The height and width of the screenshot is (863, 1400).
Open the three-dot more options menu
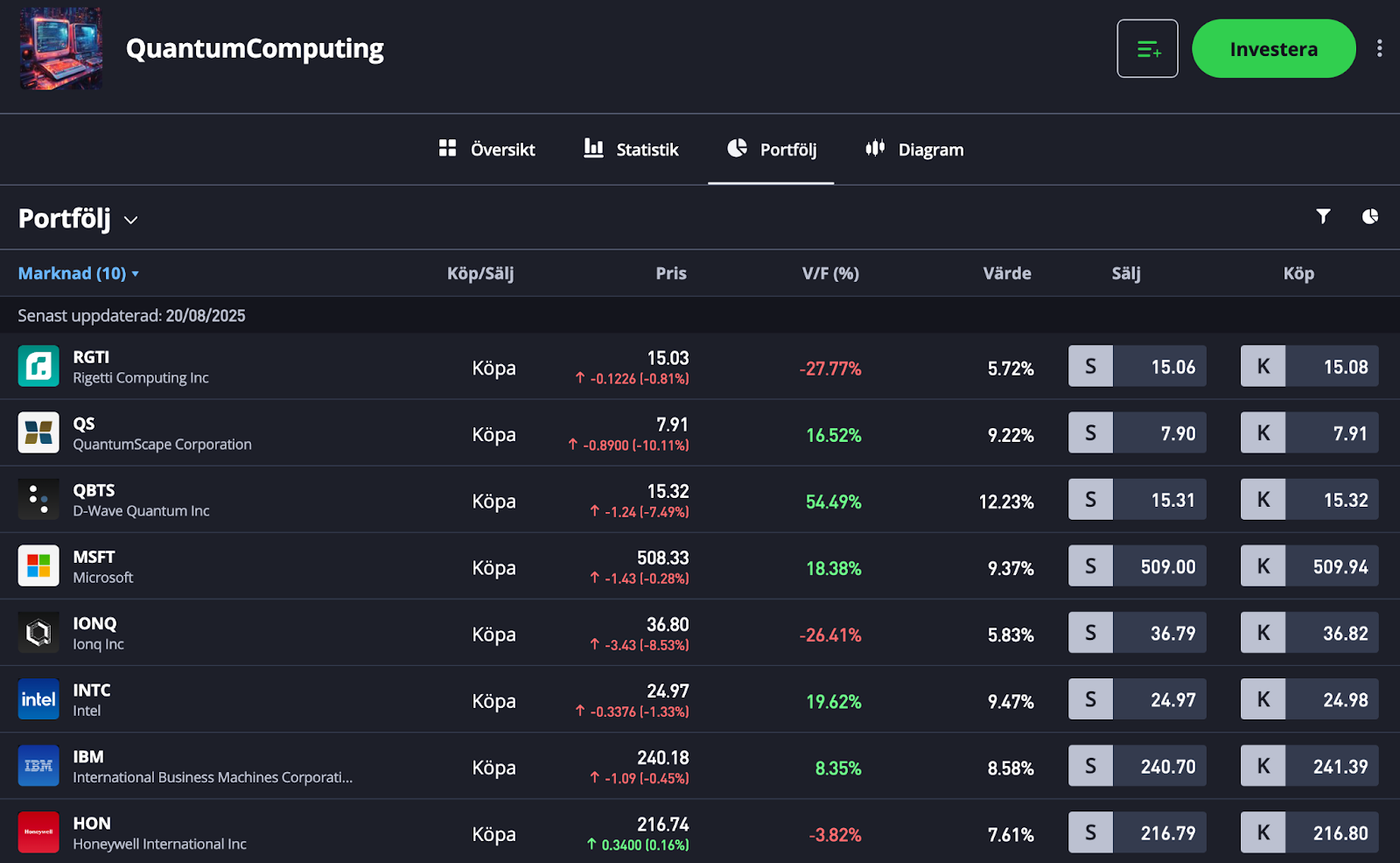tap(1379, 49)
